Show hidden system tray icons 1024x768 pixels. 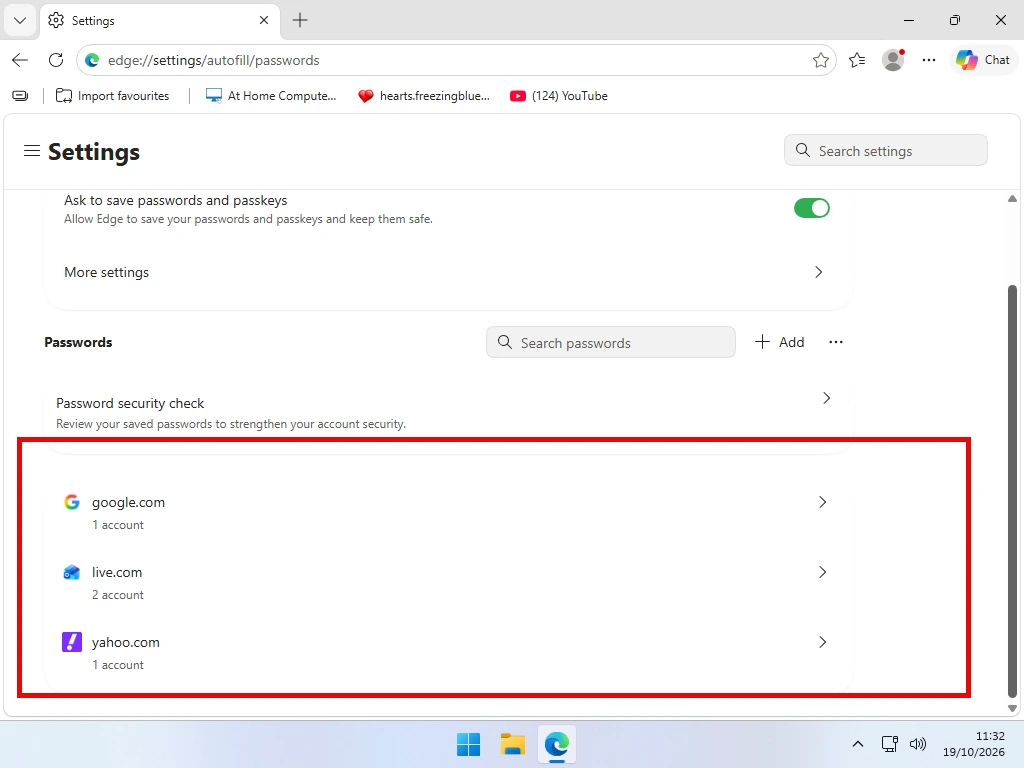click(x=858, y=744)
